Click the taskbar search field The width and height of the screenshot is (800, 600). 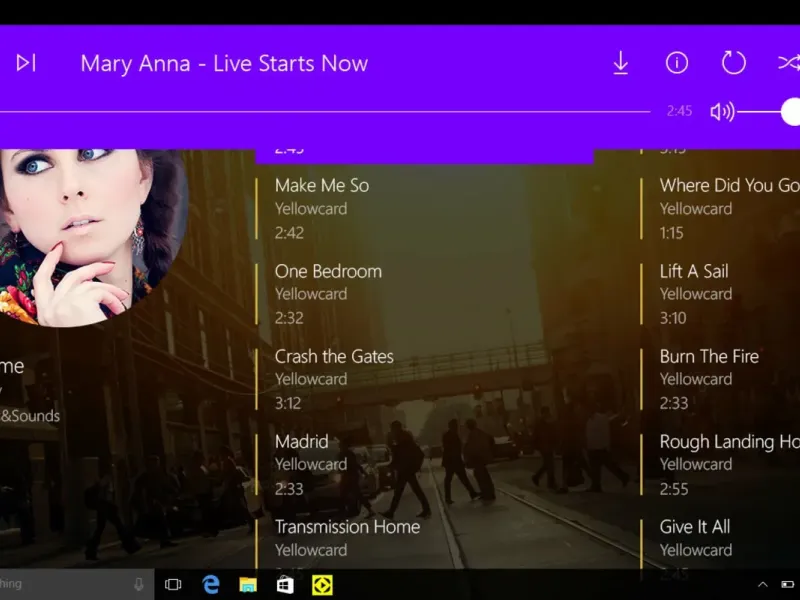pyautogui.click(x=77, y=584)
